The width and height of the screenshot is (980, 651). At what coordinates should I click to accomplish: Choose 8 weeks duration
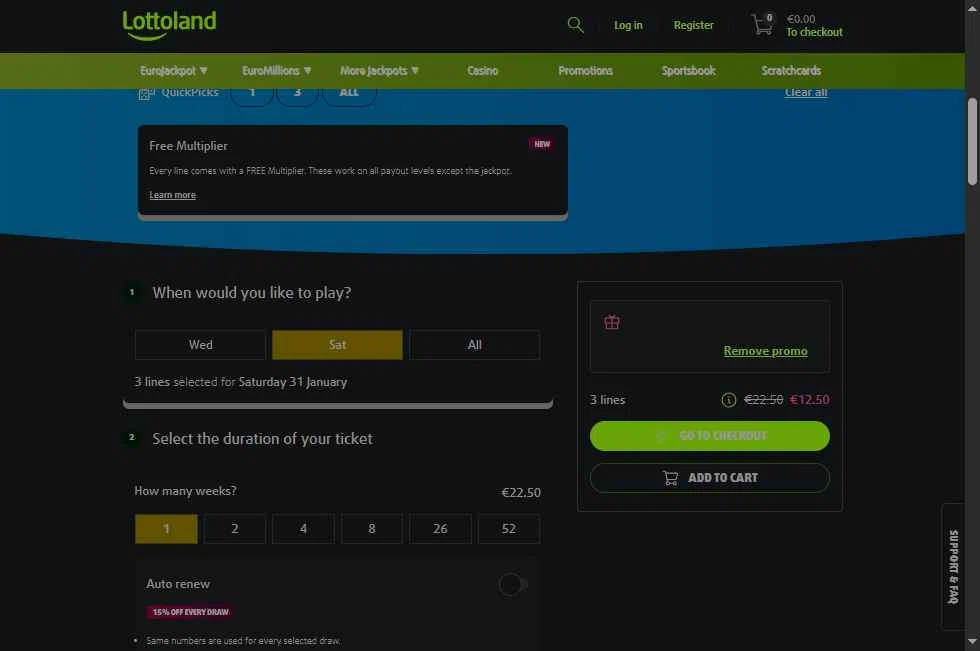[x=372, y=529]
